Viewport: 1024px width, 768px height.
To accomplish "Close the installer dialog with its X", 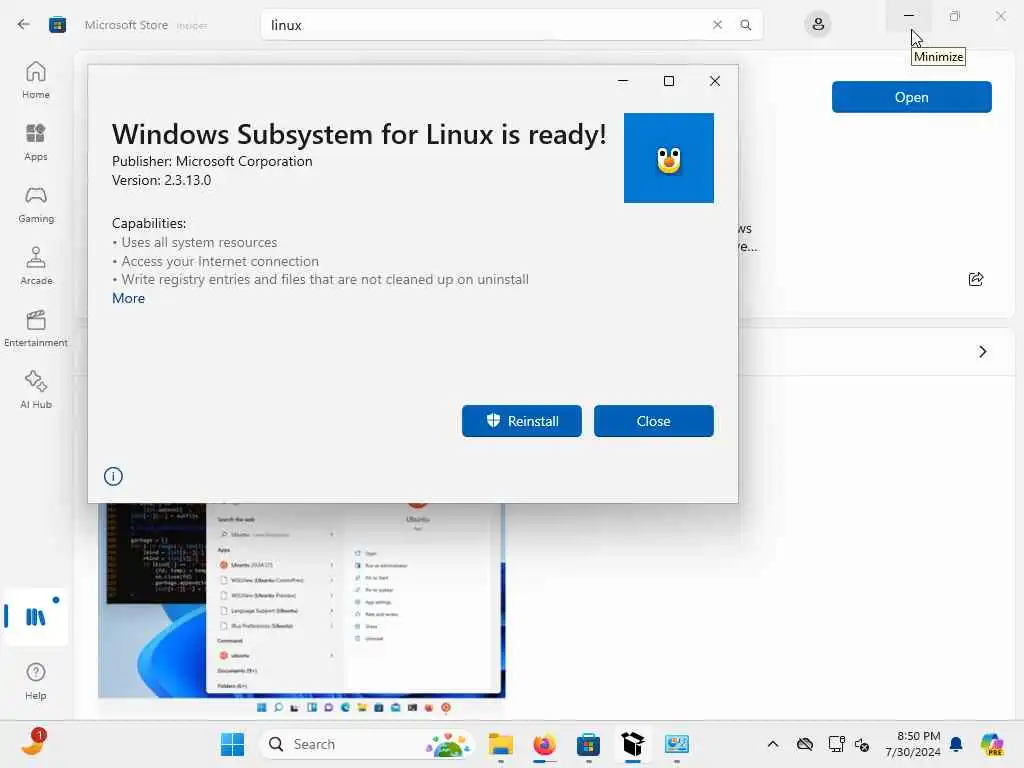I will pyautogui.click(x=715, y=81).
